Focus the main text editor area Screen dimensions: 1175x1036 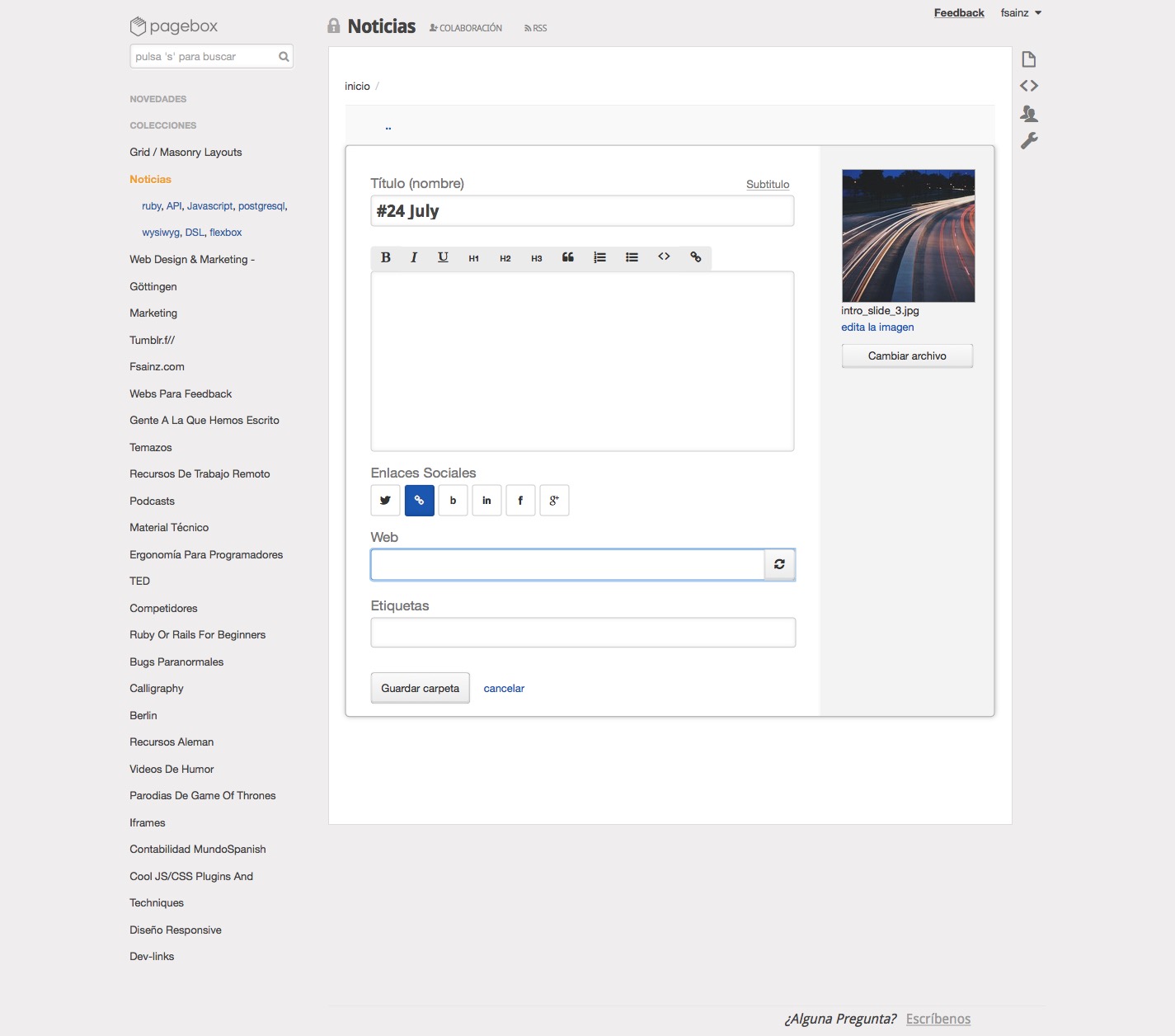[582, 361]
